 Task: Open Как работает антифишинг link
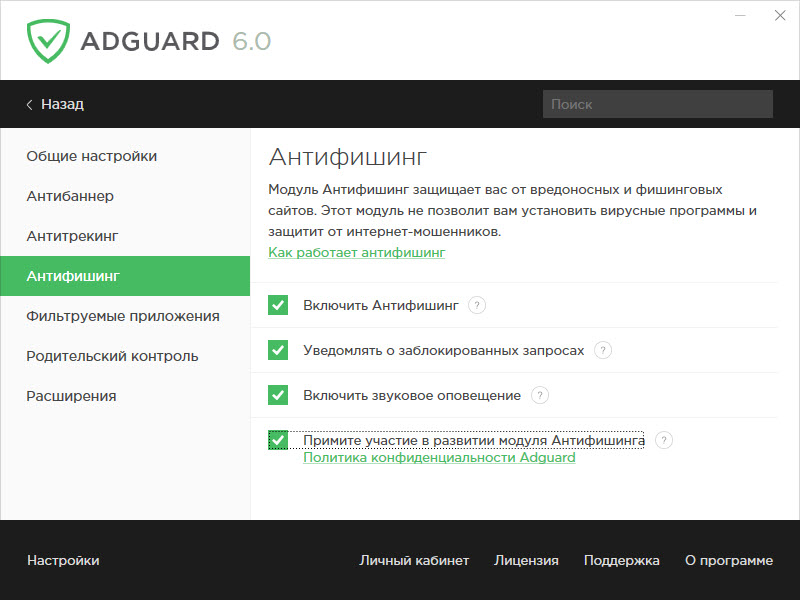357,253
